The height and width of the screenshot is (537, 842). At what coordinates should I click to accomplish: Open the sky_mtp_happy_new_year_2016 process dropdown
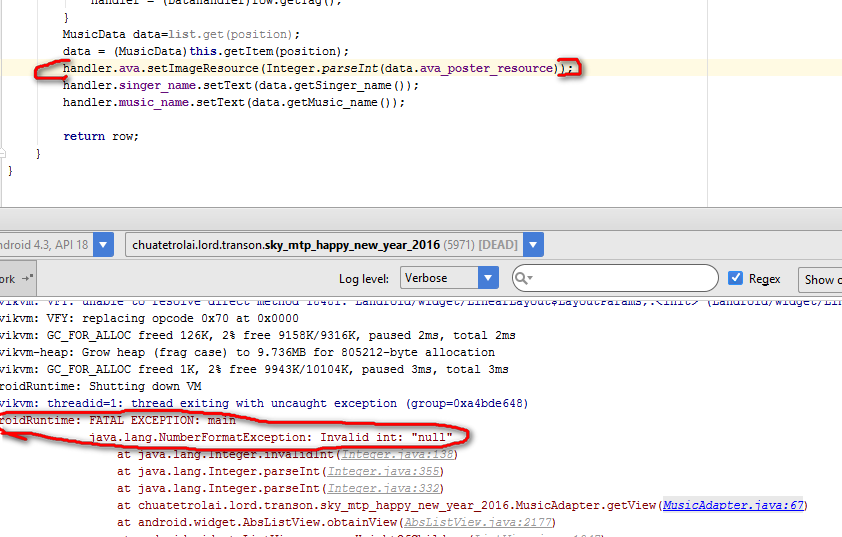pyautogui.click(x=534, y=245)
